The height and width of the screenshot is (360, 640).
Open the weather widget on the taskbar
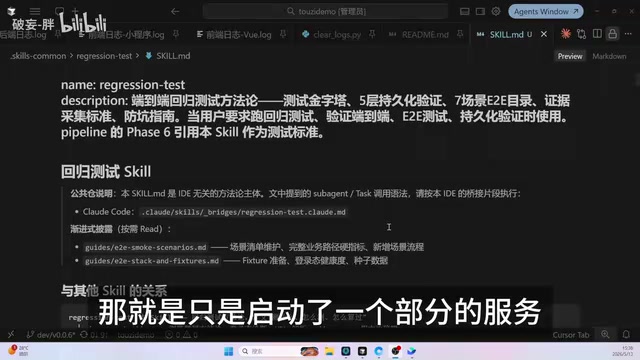[x=19, y=351]
